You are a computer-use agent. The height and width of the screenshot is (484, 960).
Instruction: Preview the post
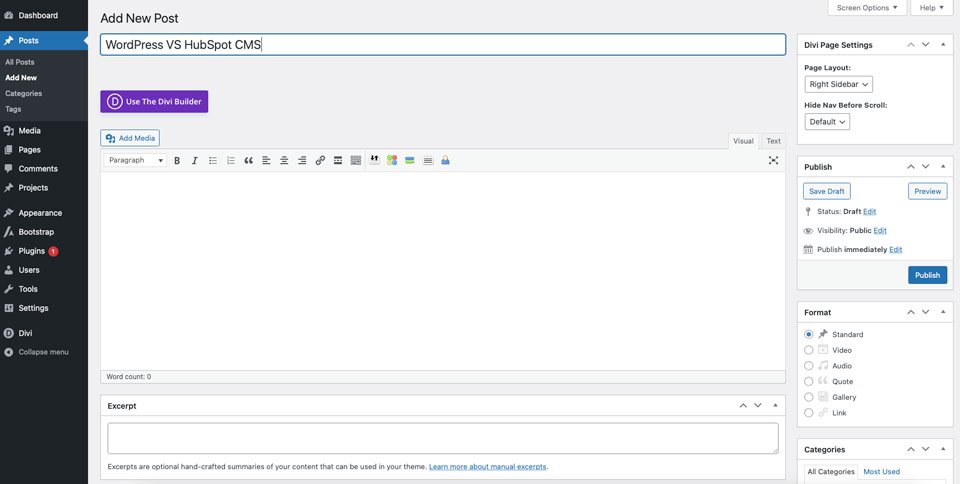928,192
